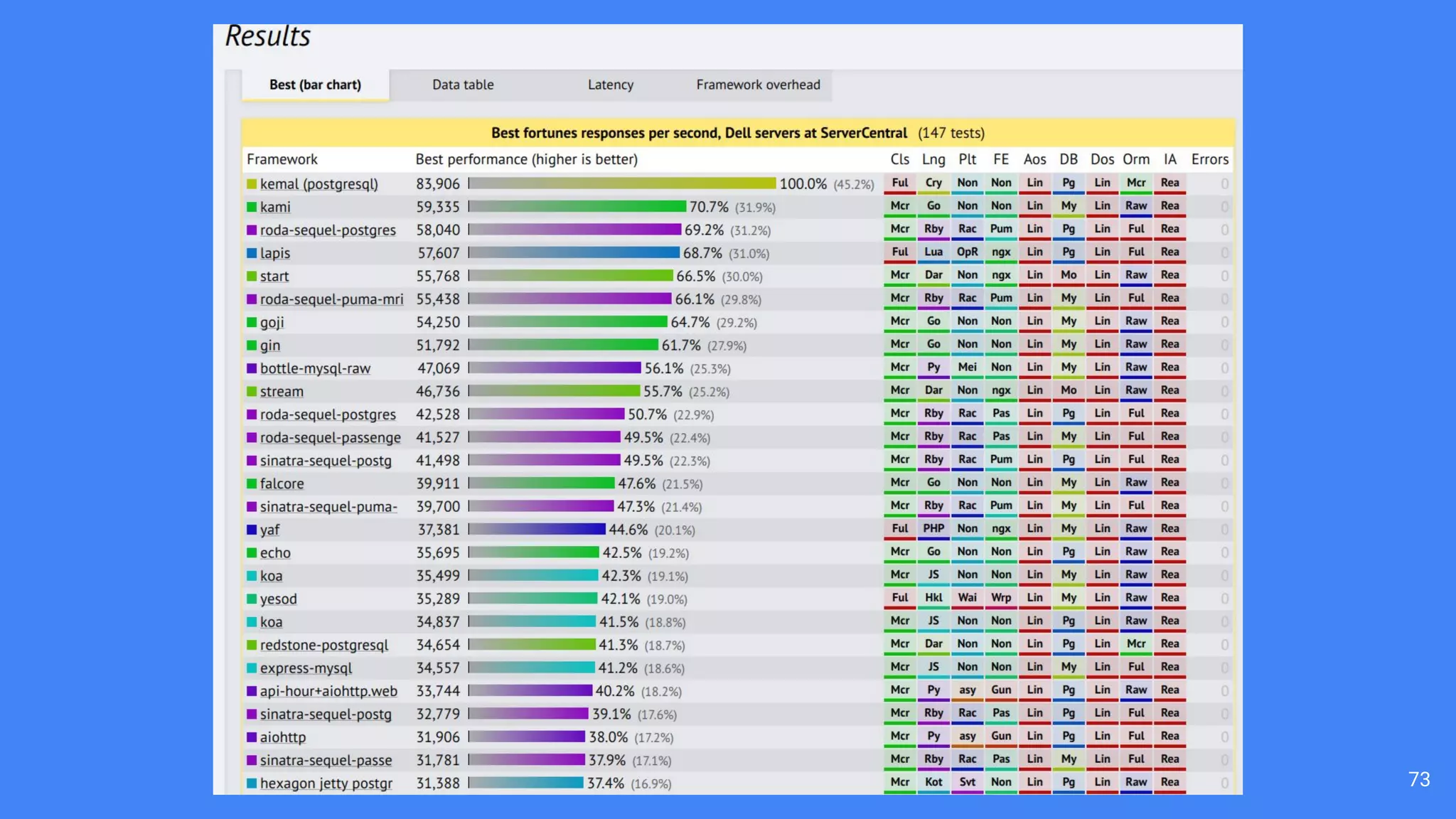This screenshot has height=819, width=1456.
Task: Click the blue swatch beside lapis
Action: (252, 253)
